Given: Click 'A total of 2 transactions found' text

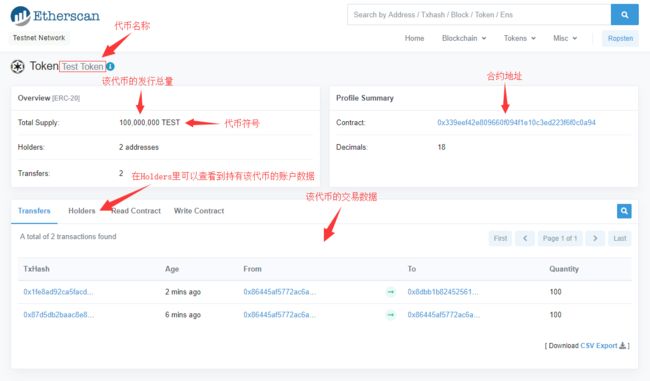Looking at the screenshot, I should point(68,236).
